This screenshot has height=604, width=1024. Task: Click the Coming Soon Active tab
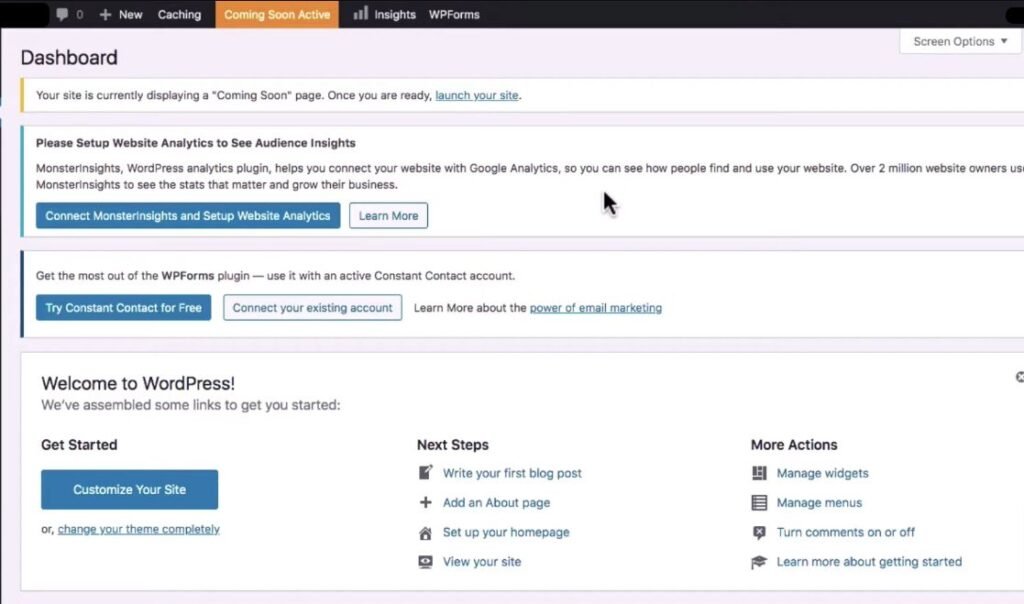click(x=277, y=14)
